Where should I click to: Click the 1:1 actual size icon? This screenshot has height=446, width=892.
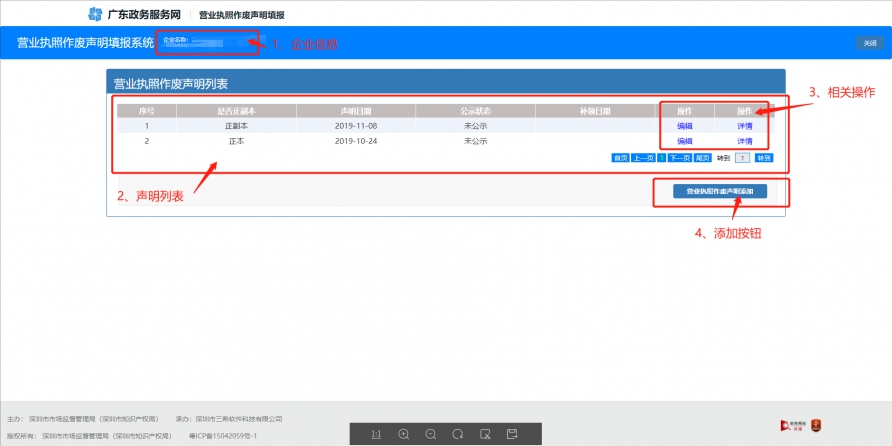376,434
